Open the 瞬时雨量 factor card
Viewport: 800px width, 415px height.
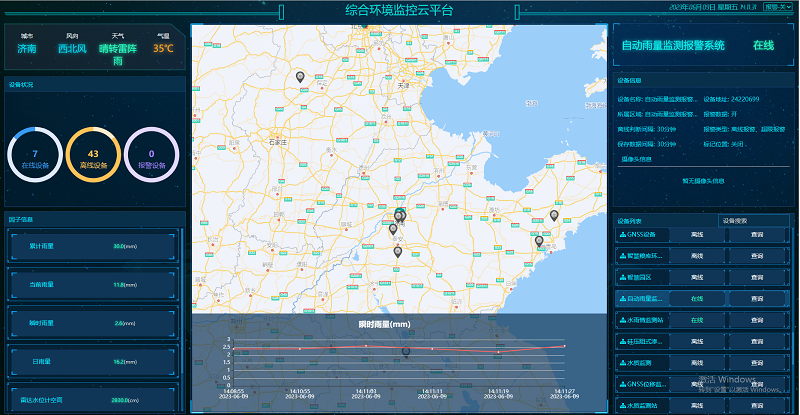tap(93, 323)
